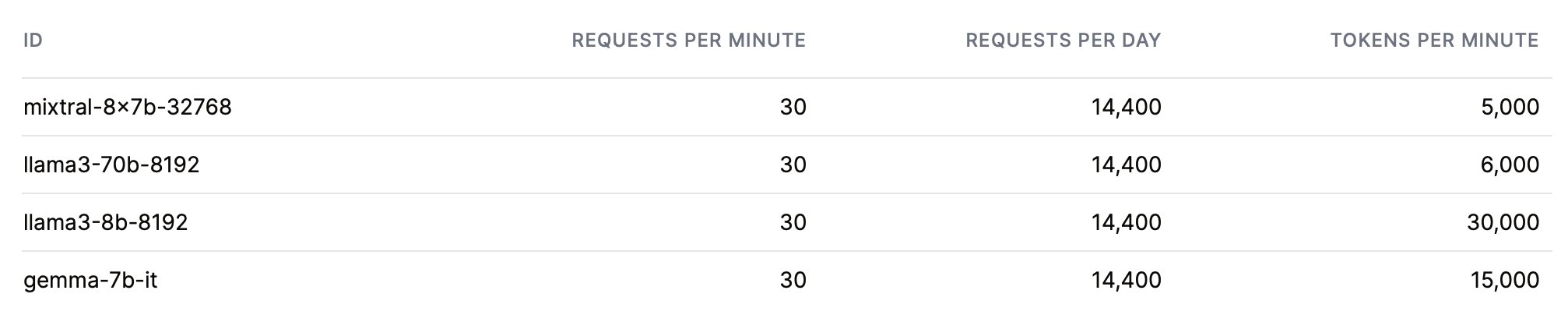
Task: Click gemma-7b-it's 30 requests per minute cell
Action: coord(793,280)
